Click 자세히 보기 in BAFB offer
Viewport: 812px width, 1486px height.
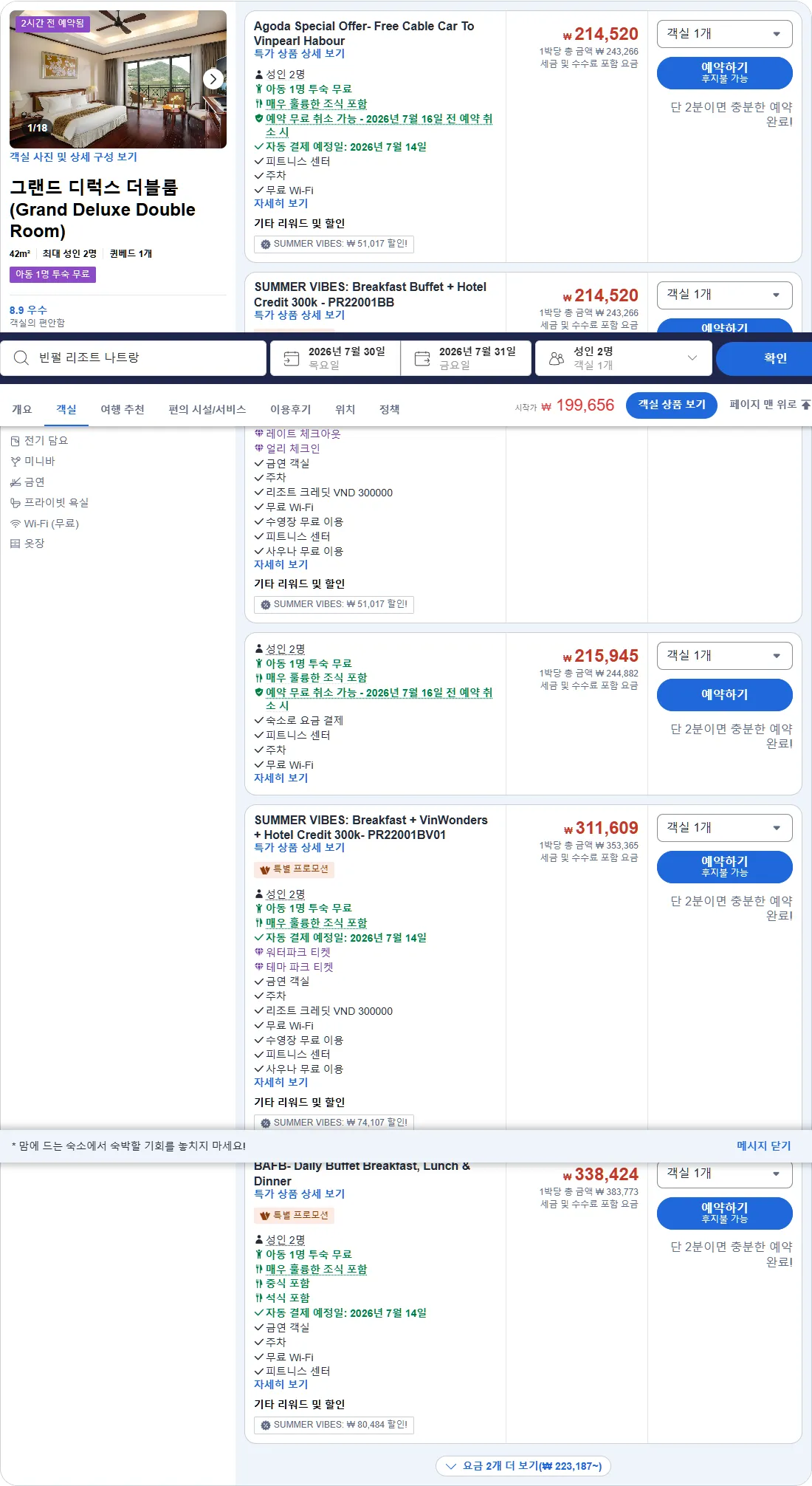coord(281,1384)
